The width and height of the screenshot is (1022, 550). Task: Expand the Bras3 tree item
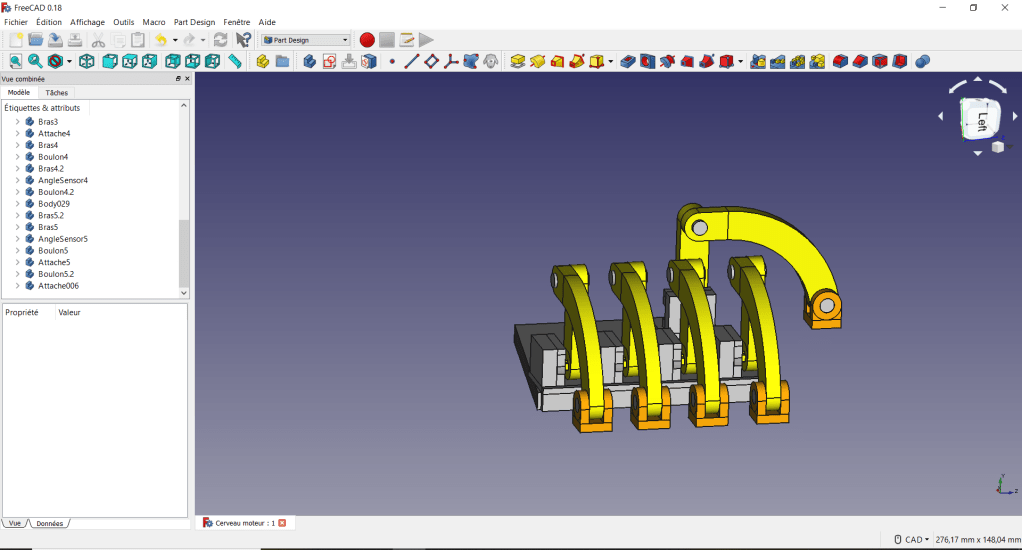coord(17,122)
